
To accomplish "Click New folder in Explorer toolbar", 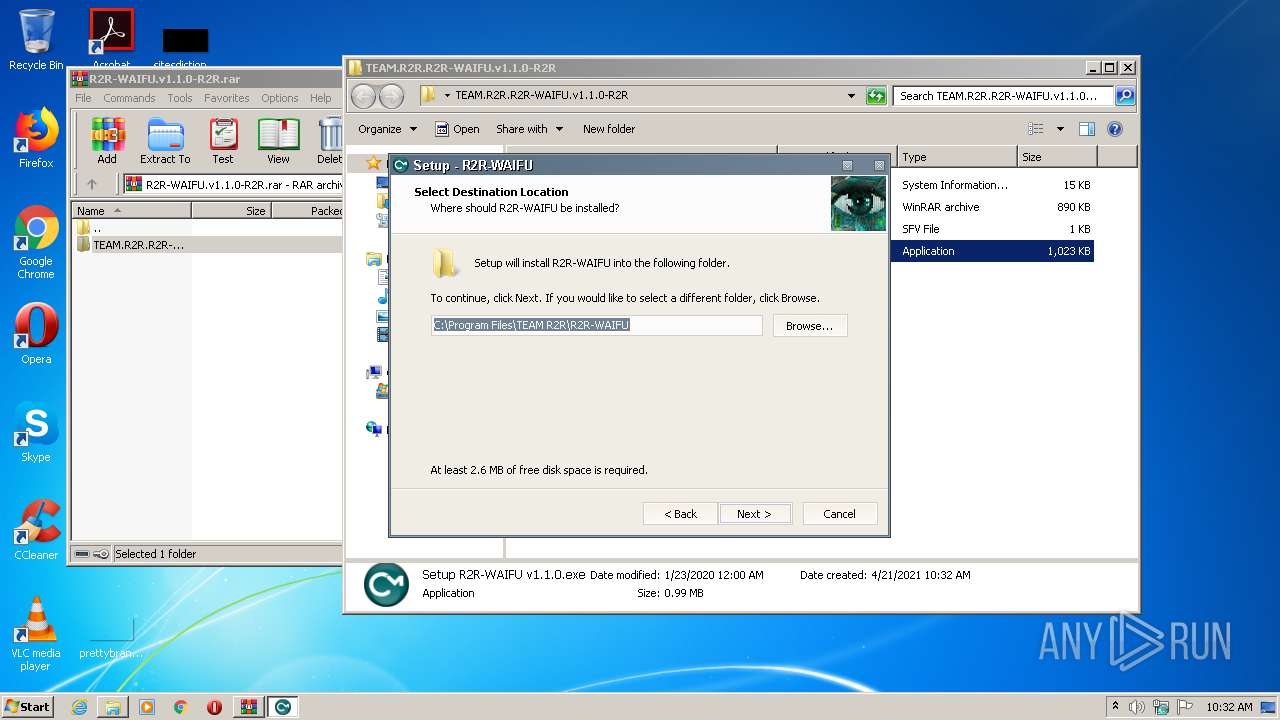I will click(x=609, y=129).
